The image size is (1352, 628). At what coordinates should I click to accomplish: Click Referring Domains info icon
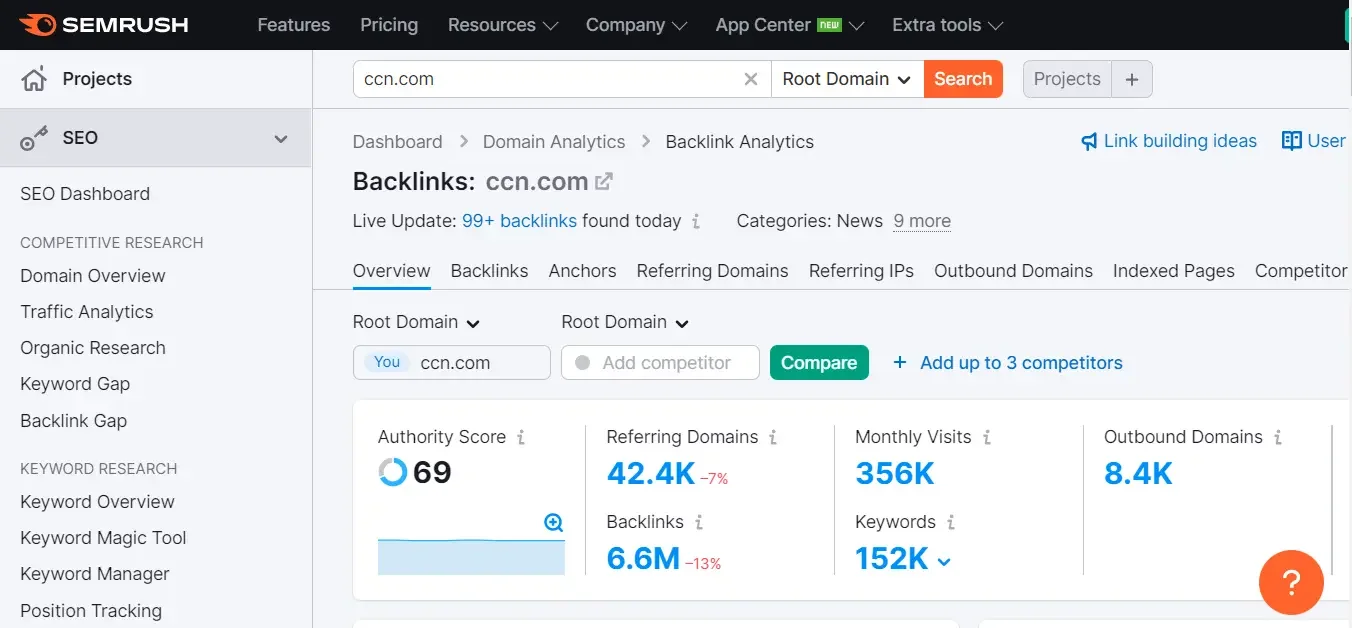point(772,437)
